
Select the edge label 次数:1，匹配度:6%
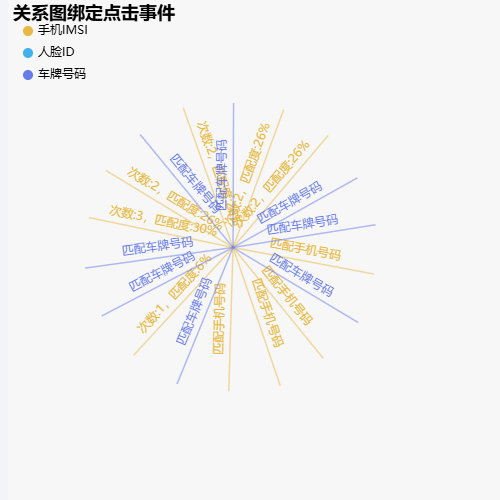(174, 293)
